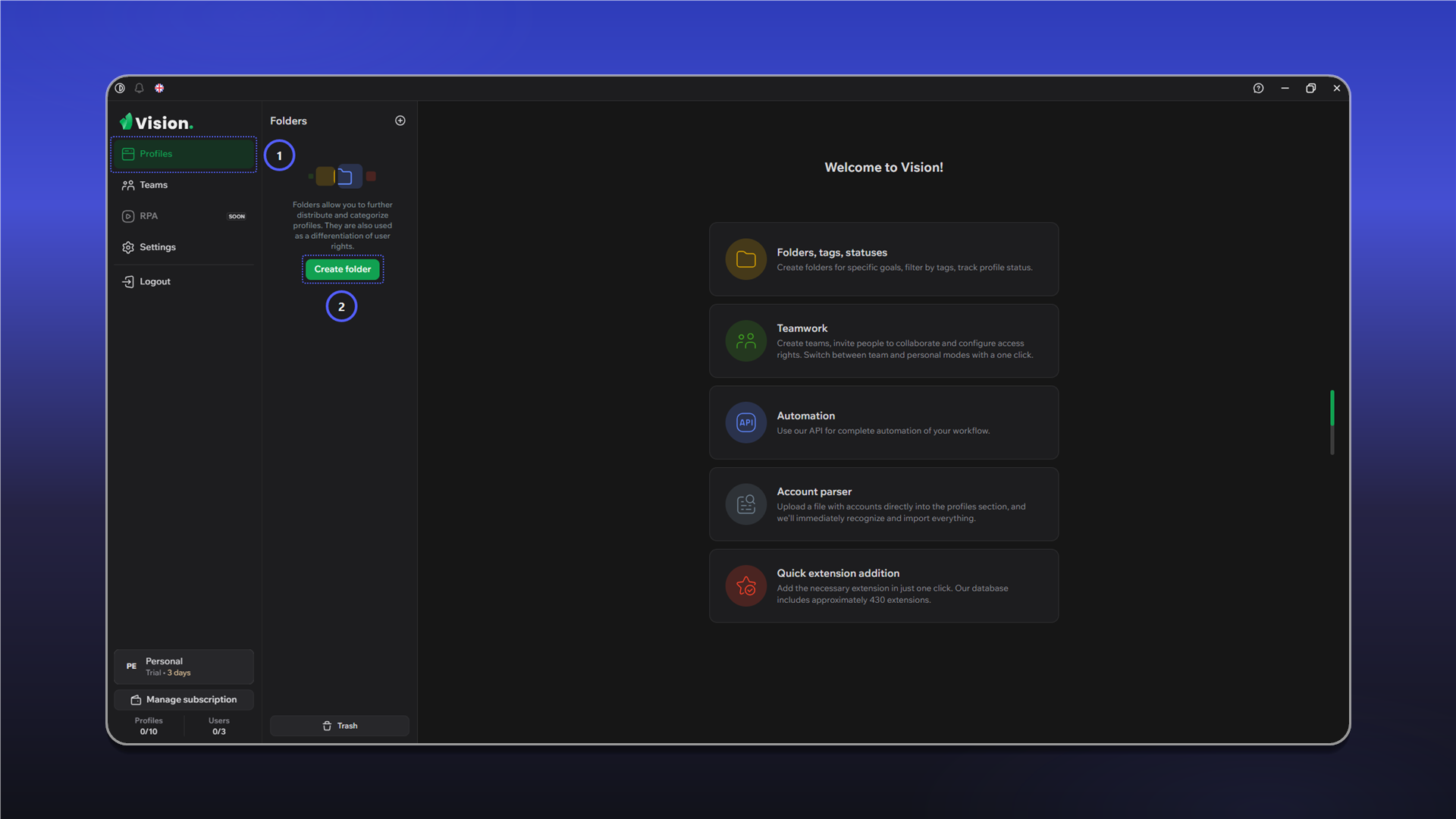Screen dimensions: 1456x819
Task: Toggle the theme contrast icon in title bar
Action: pyautogui.click(x=120, y=88)
